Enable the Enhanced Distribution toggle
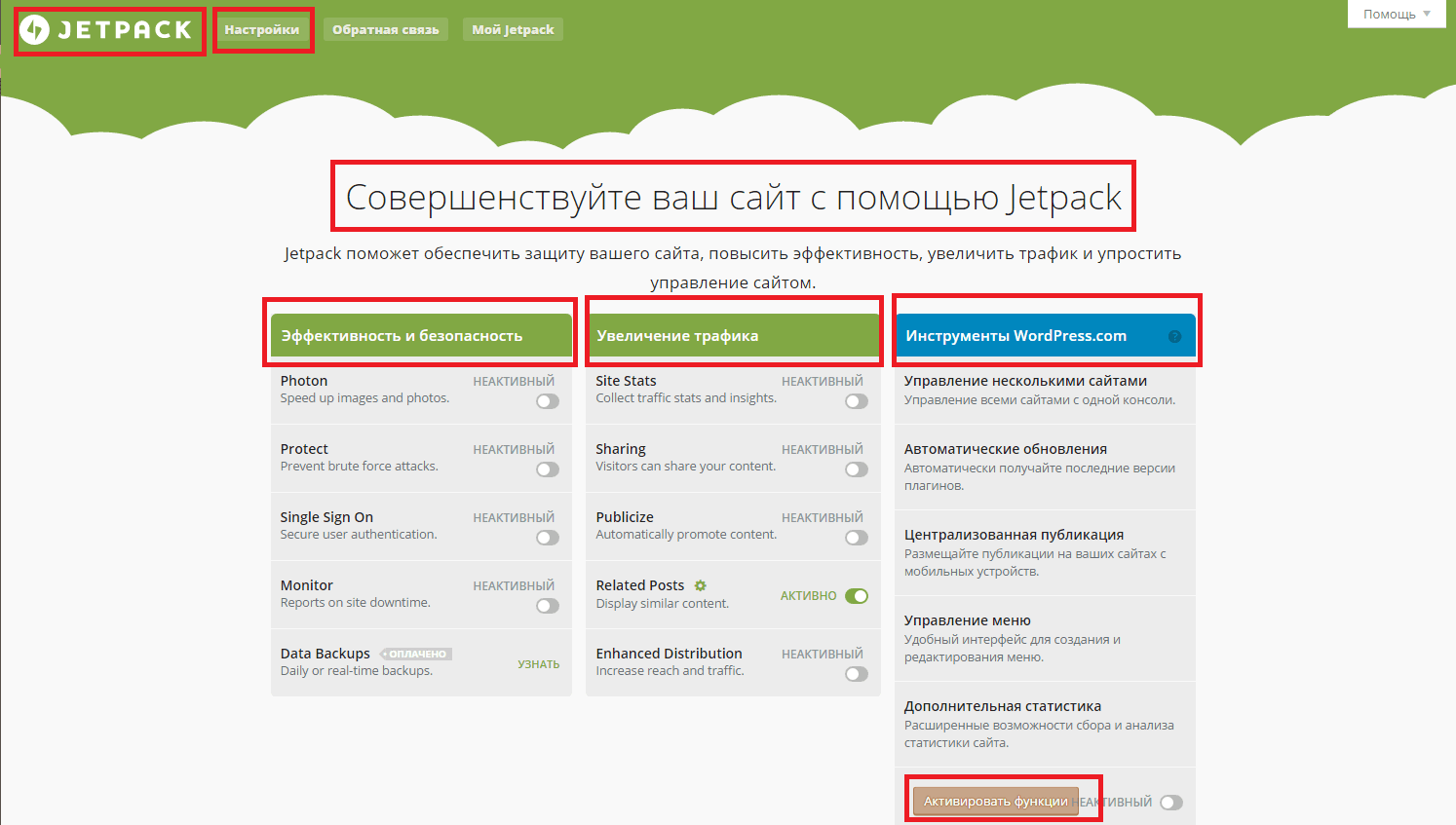This screenshot has width=1456, height=825. (x=857, y=674)
